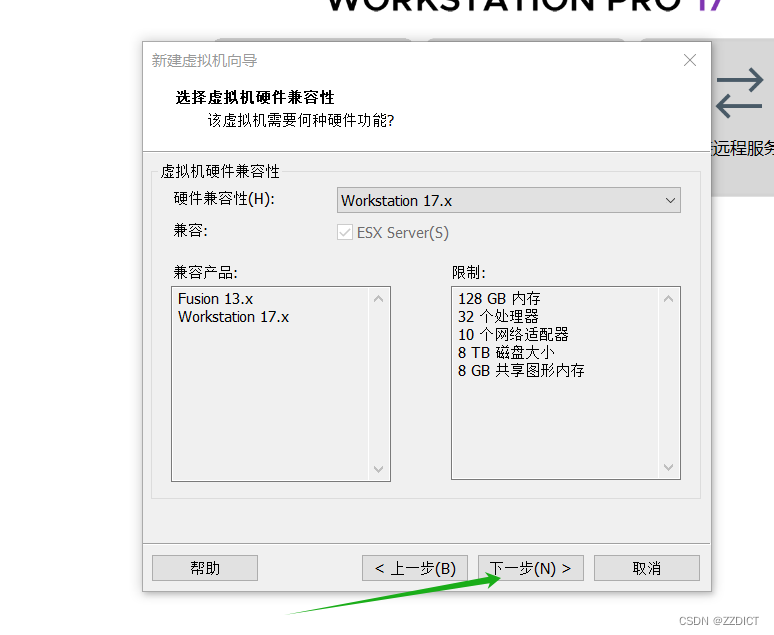Click down arrow of 限制 scrollbar
Screen dimensions: 774x635
tap(668, 467)
